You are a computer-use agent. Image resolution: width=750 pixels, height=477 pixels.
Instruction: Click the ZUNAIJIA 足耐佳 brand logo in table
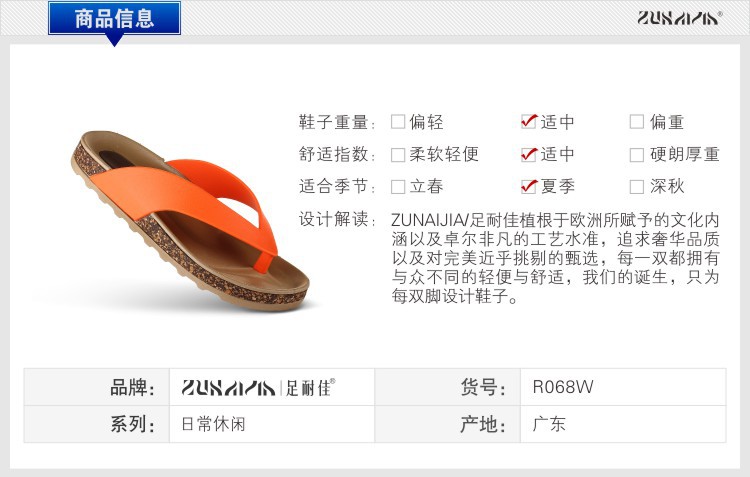pyautogui.click(x=258, y=388)
